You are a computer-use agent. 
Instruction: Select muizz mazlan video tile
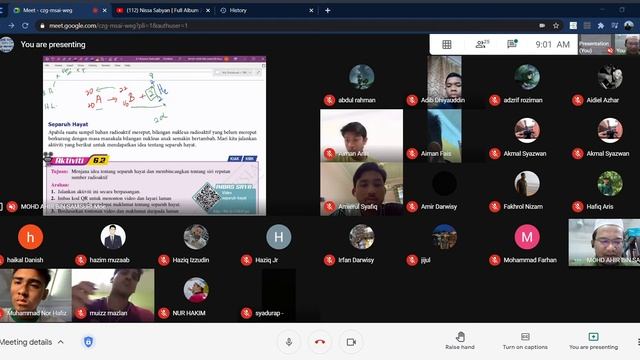click(113, 295)
